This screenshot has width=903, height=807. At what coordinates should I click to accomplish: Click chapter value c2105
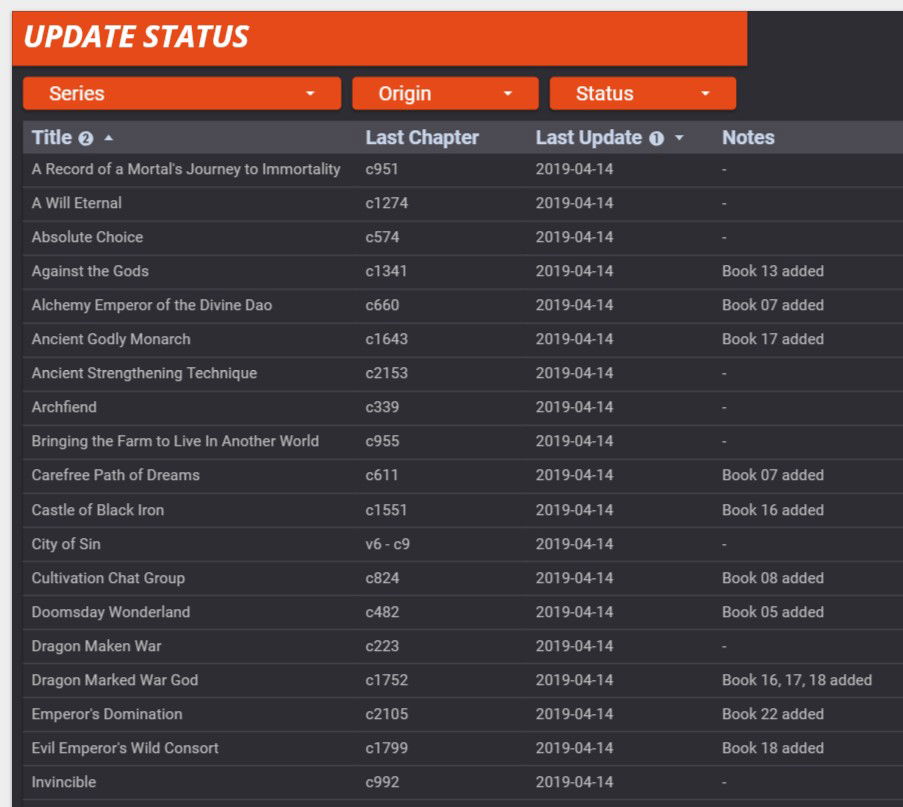pyautogui.click(x=386, y=714)
